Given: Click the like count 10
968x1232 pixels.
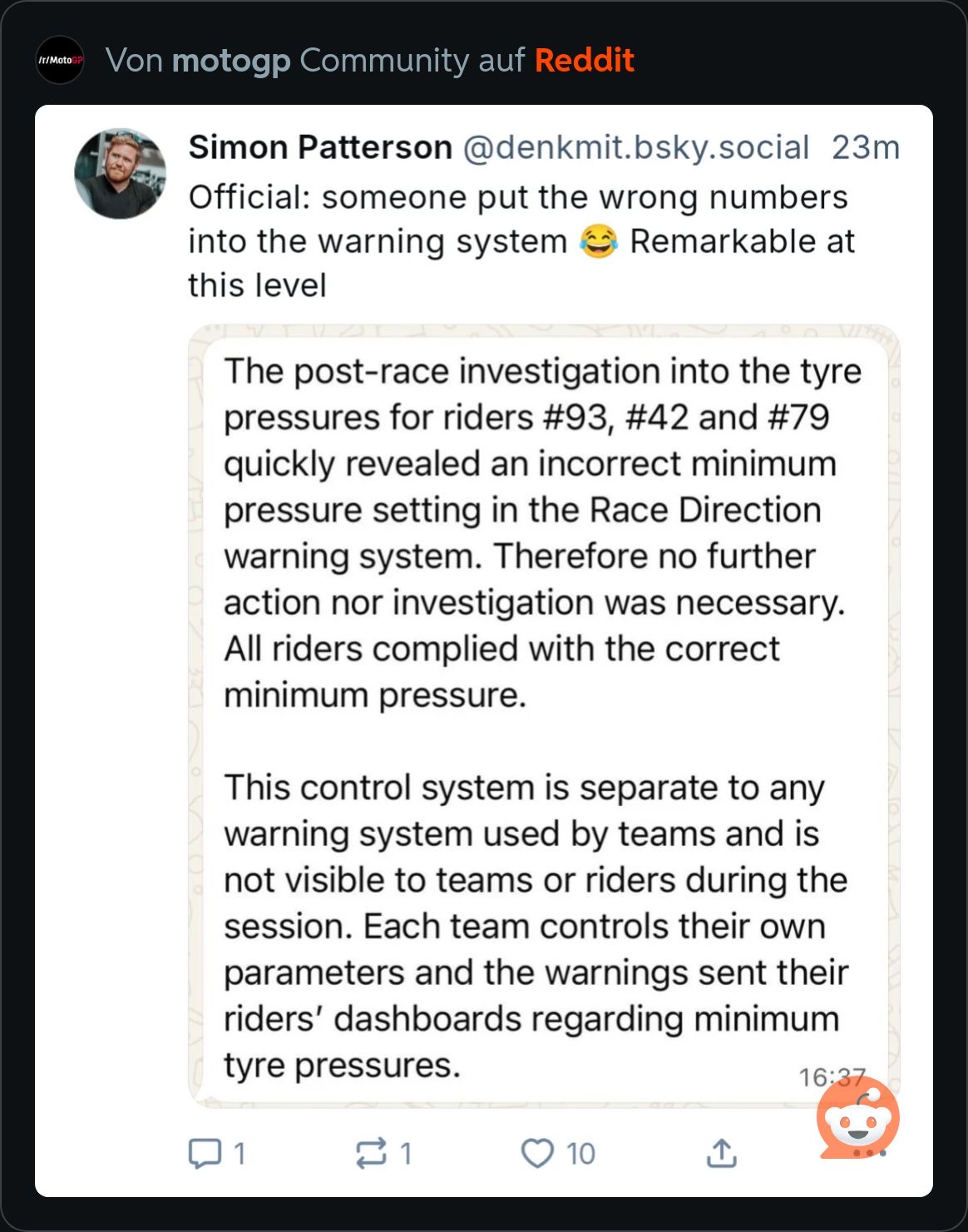Looking at the screenshot, I should [580, 1154].
